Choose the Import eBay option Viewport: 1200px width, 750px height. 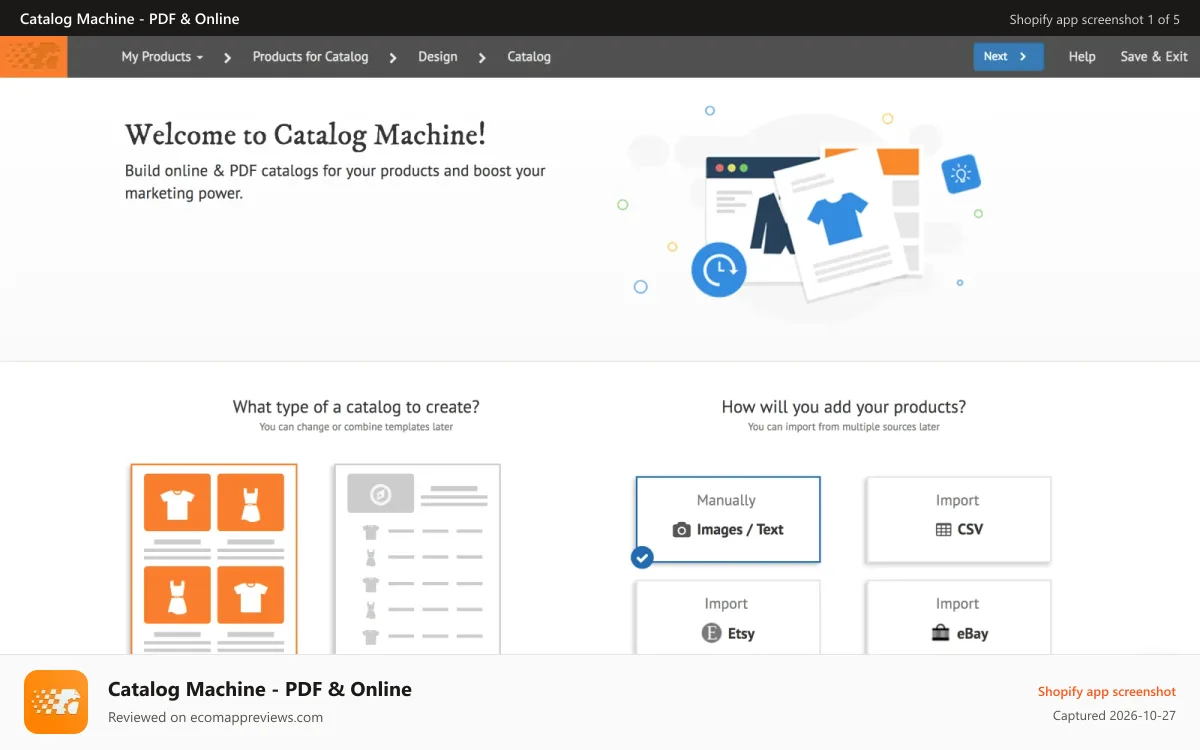pos(958,617)
